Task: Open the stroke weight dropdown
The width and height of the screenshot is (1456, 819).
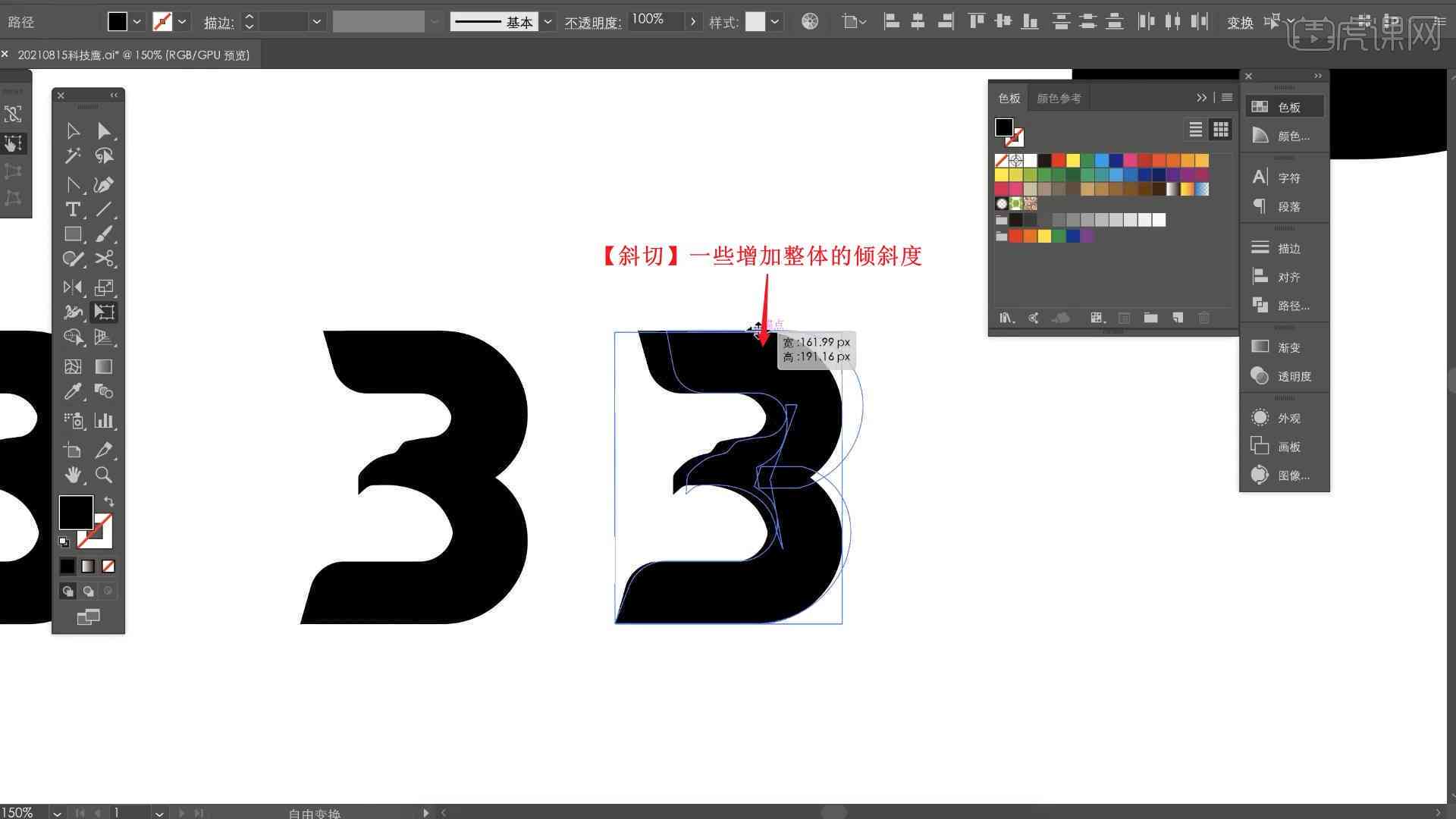Action: pos(317,22)
